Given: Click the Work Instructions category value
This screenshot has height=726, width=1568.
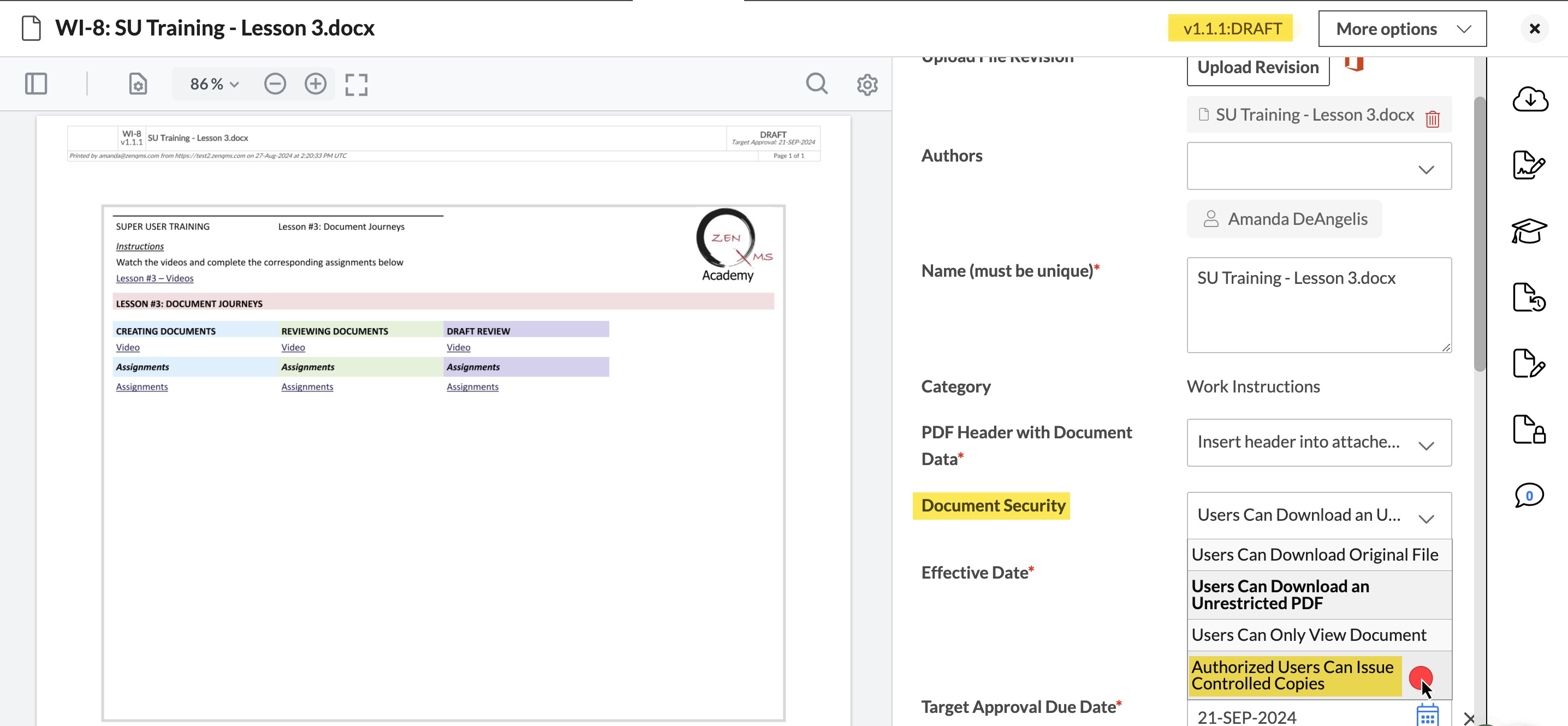Looking at the screenshot, I should pyautogui.click(x=1254, y=387).
